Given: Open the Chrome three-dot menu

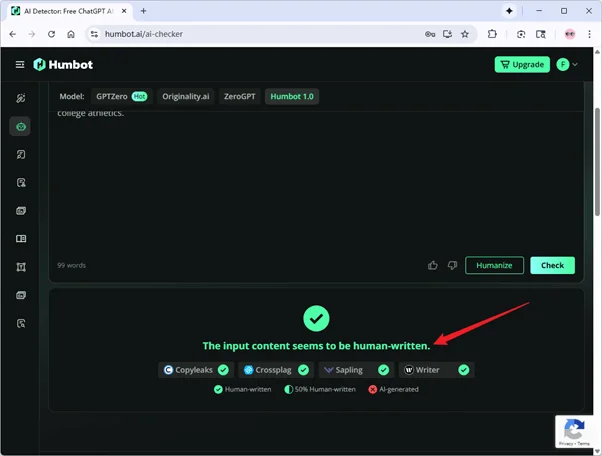Looking at the screenshot, I should click(590, 33).
